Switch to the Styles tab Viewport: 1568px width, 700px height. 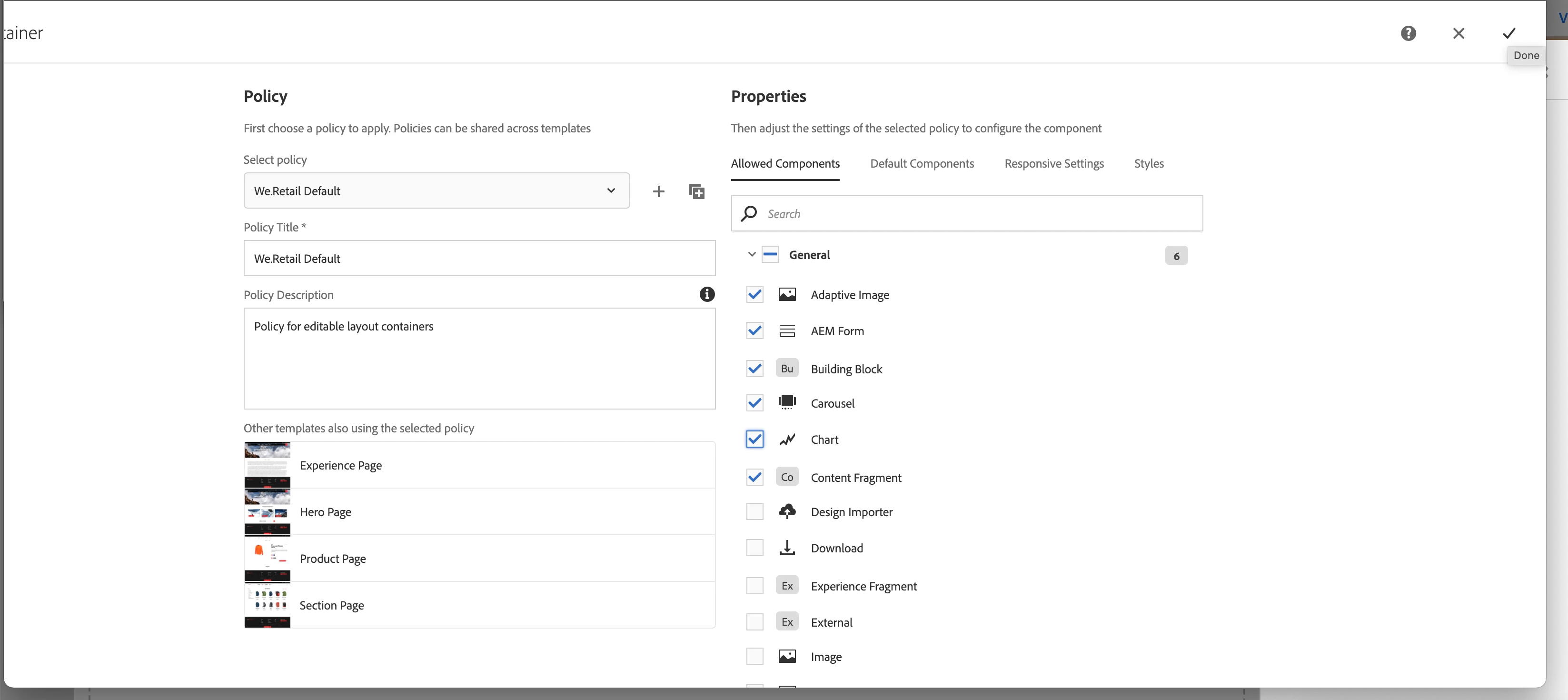click(x=1148, y=164)
